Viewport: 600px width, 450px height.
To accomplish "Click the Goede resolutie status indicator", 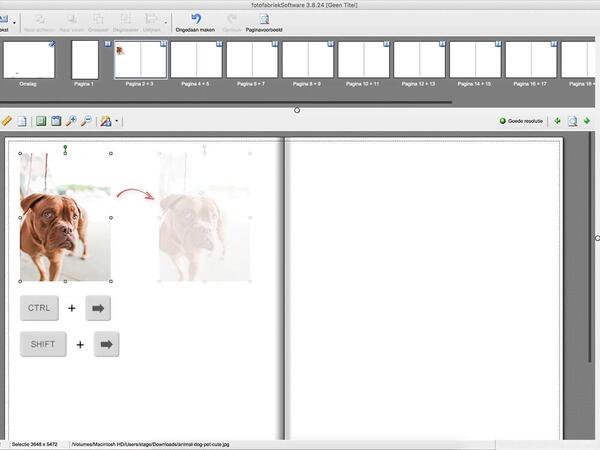I will click(521, 121).
